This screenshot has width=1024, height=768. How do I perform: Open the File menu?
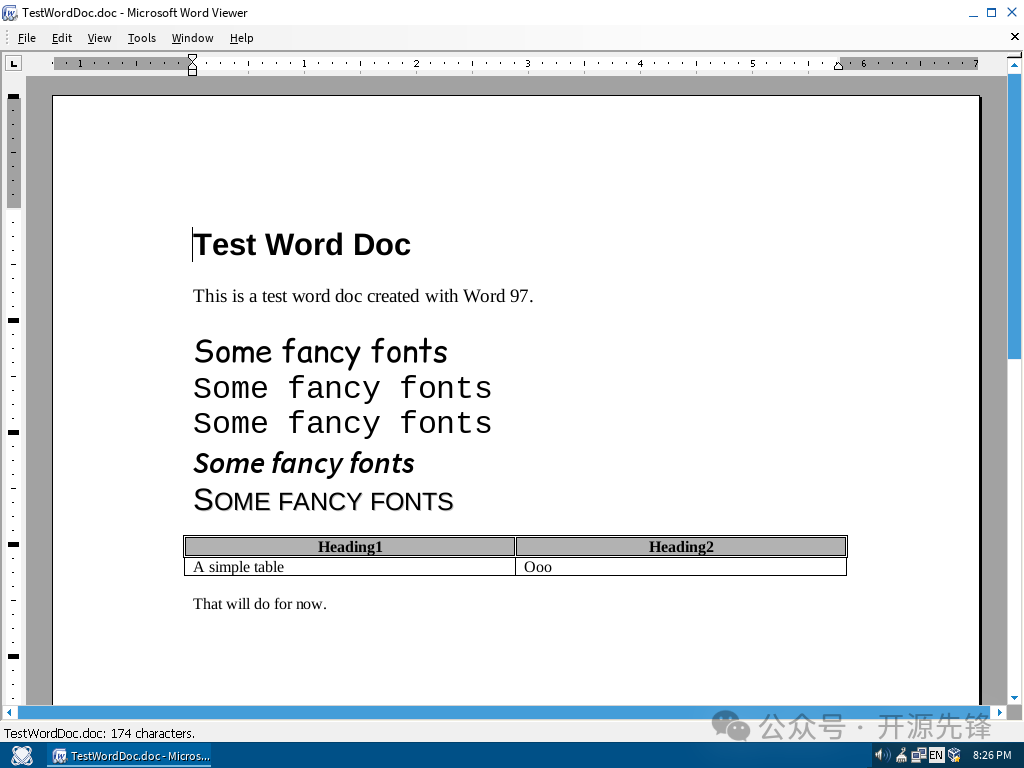click(27, 38)
